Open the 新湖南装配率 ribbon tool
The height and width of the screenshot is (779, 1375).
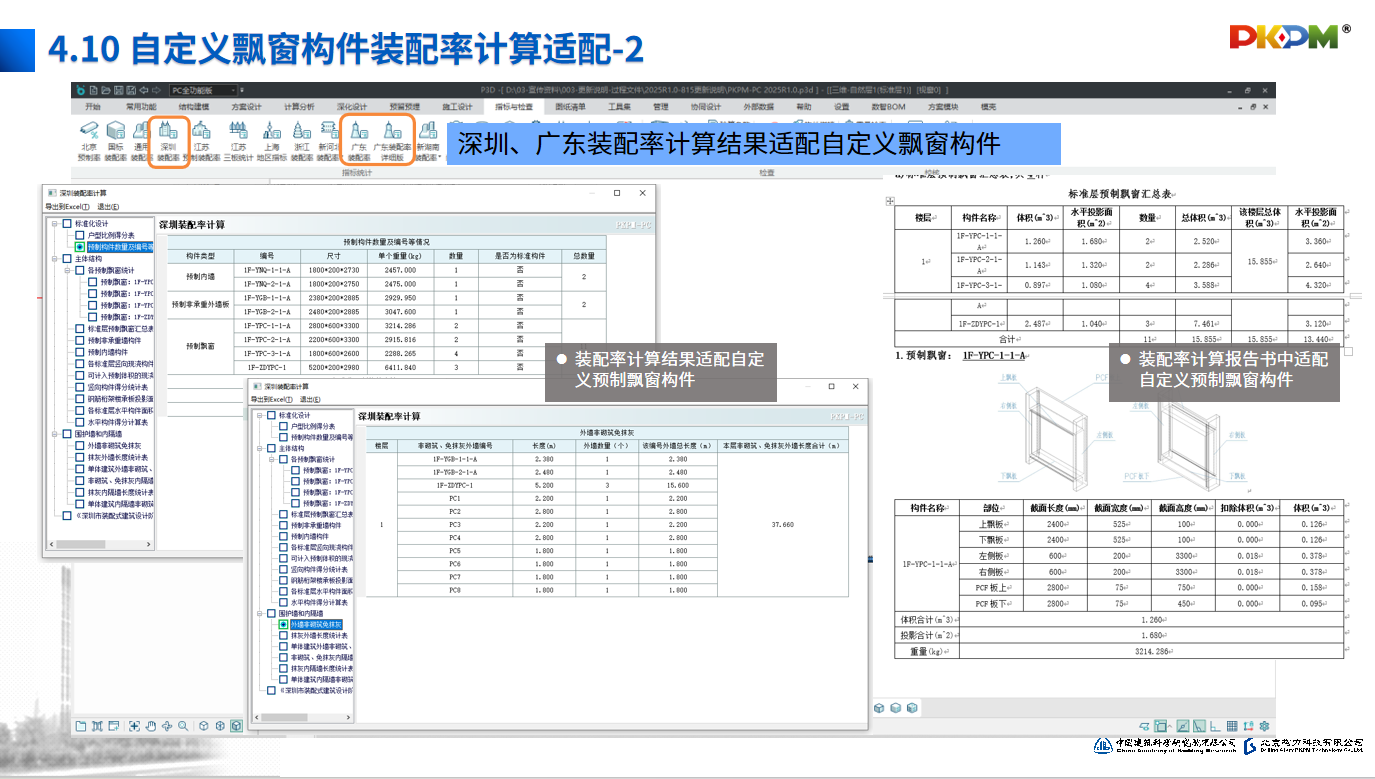click(428, 142)
